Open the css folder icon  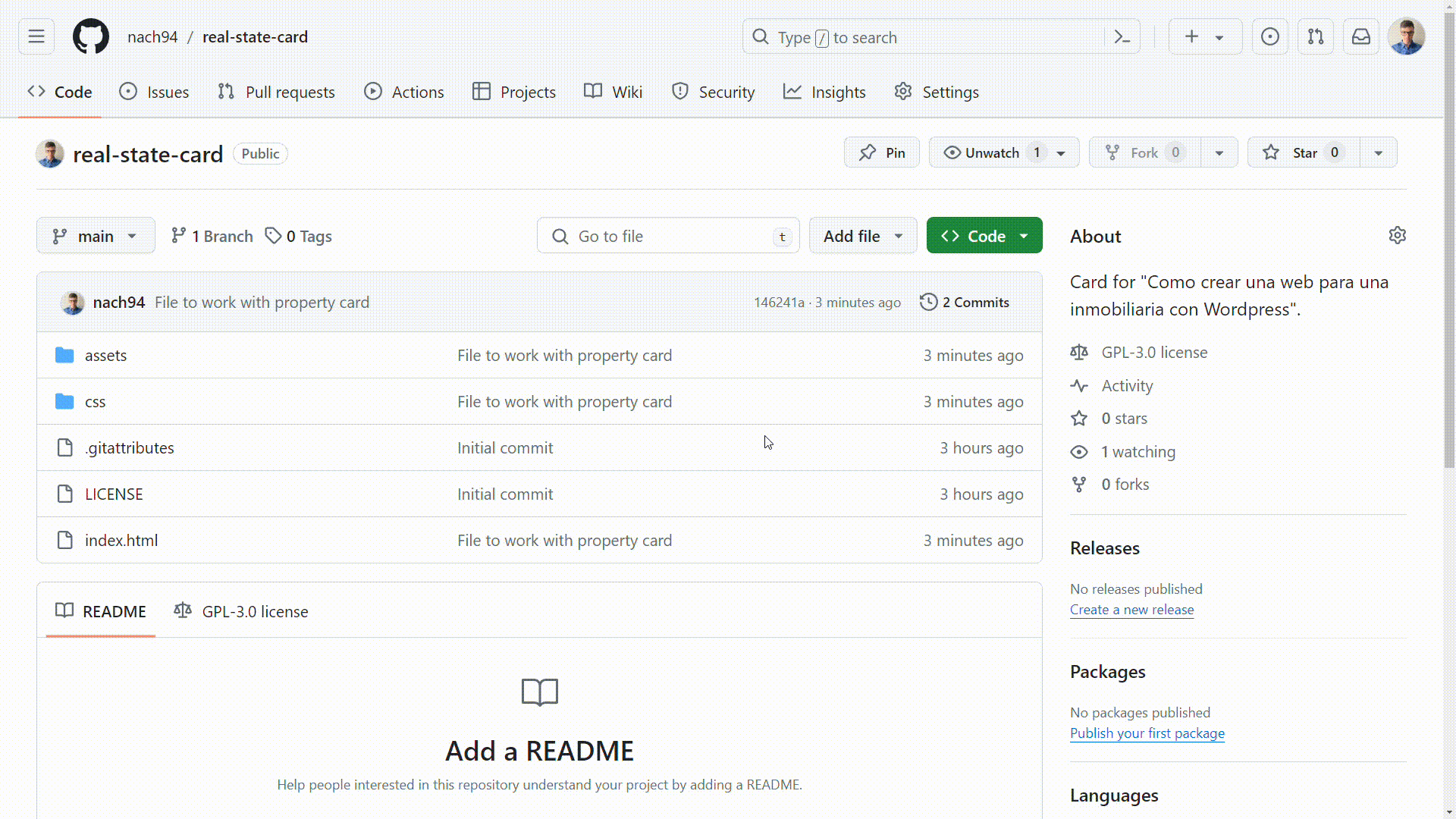tap(64, 401)
